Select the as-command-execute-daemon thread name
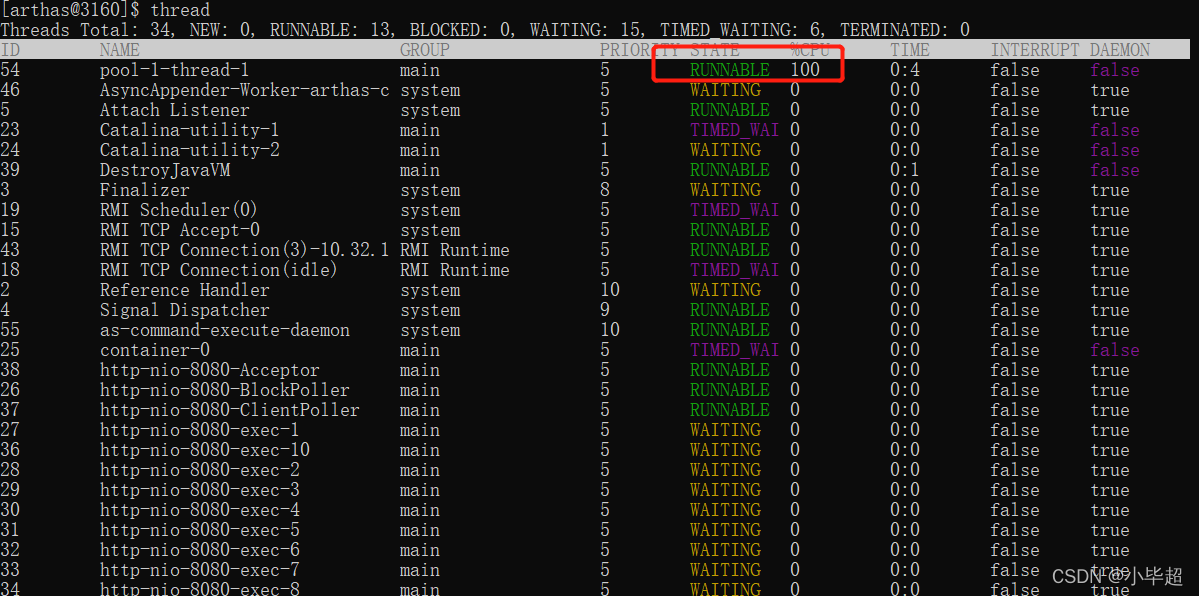Image resolution: width=1199 pixels, height=596 pixels. coord(225,331)
